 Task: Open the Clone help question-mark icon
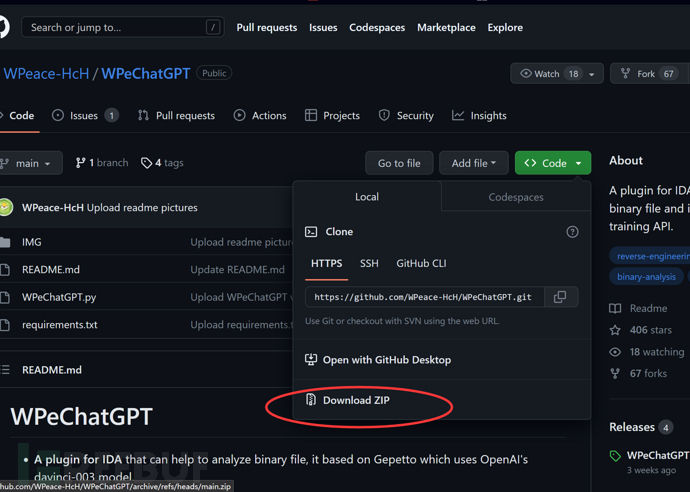point(572,232)
